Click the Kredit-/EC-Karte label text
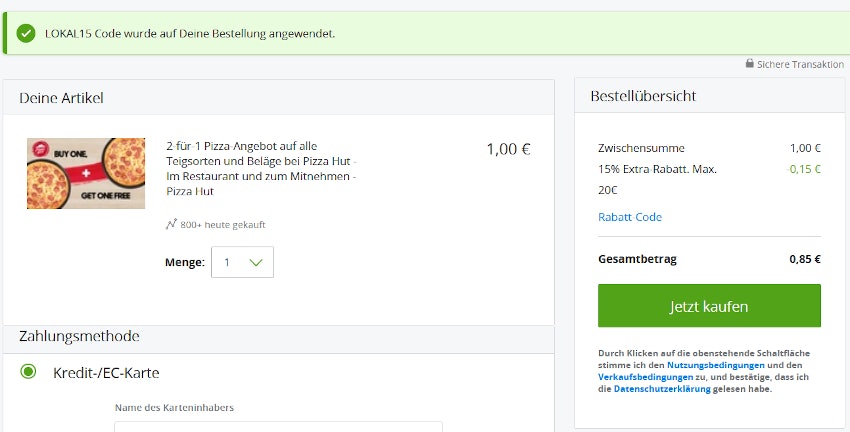This screenshot has width=850, height=432. (x=106, y=373)
